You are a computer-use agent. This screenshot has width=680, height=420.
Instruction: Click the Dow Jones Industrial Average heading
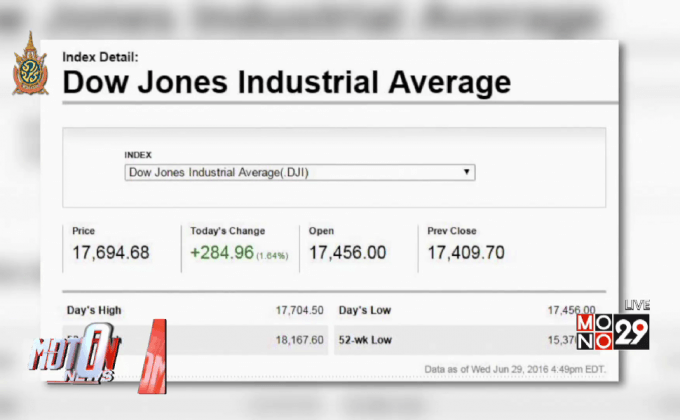pyautogui.click(x=286, y=82)
